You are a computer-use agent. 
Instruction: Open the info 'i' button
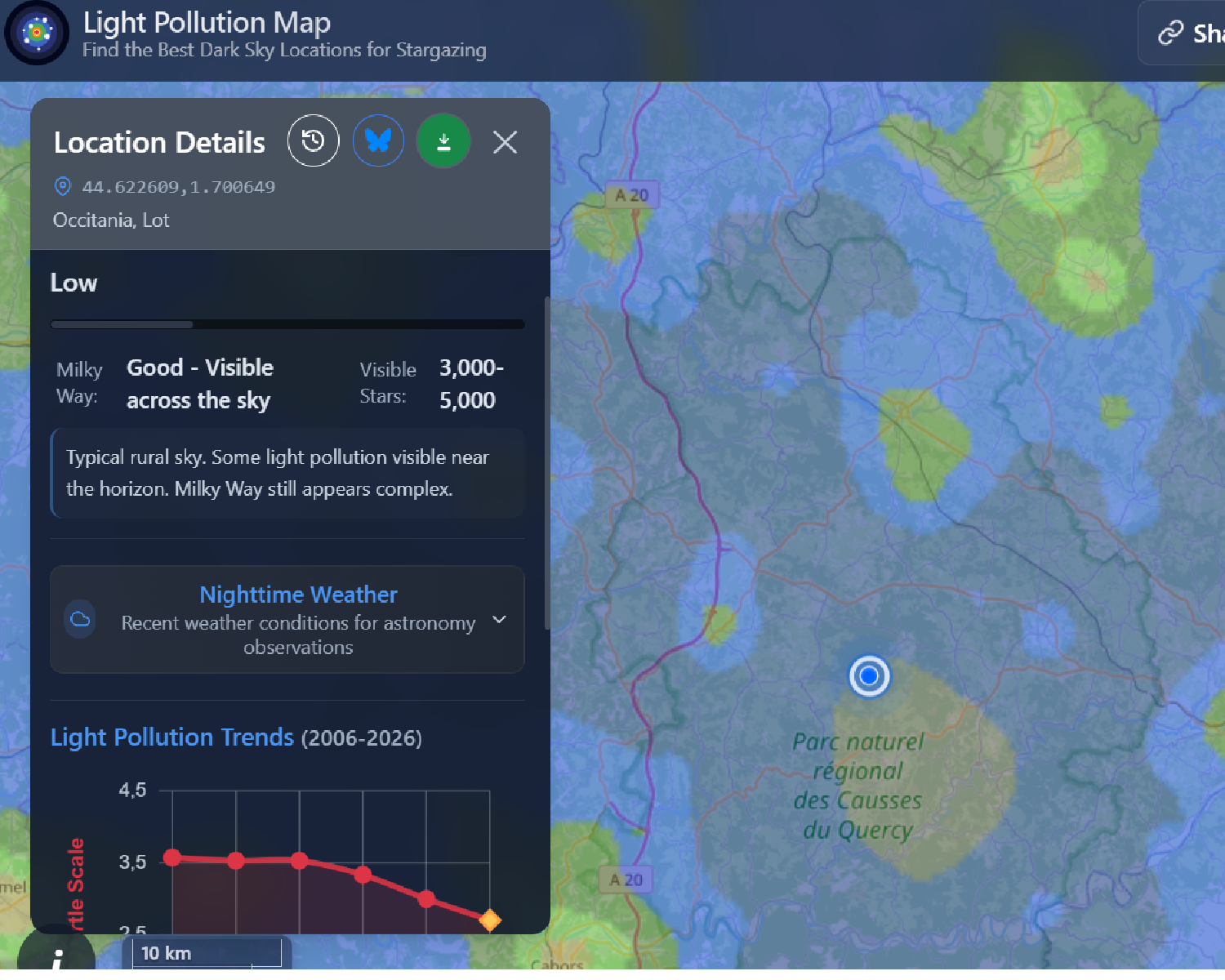[56, 955]
